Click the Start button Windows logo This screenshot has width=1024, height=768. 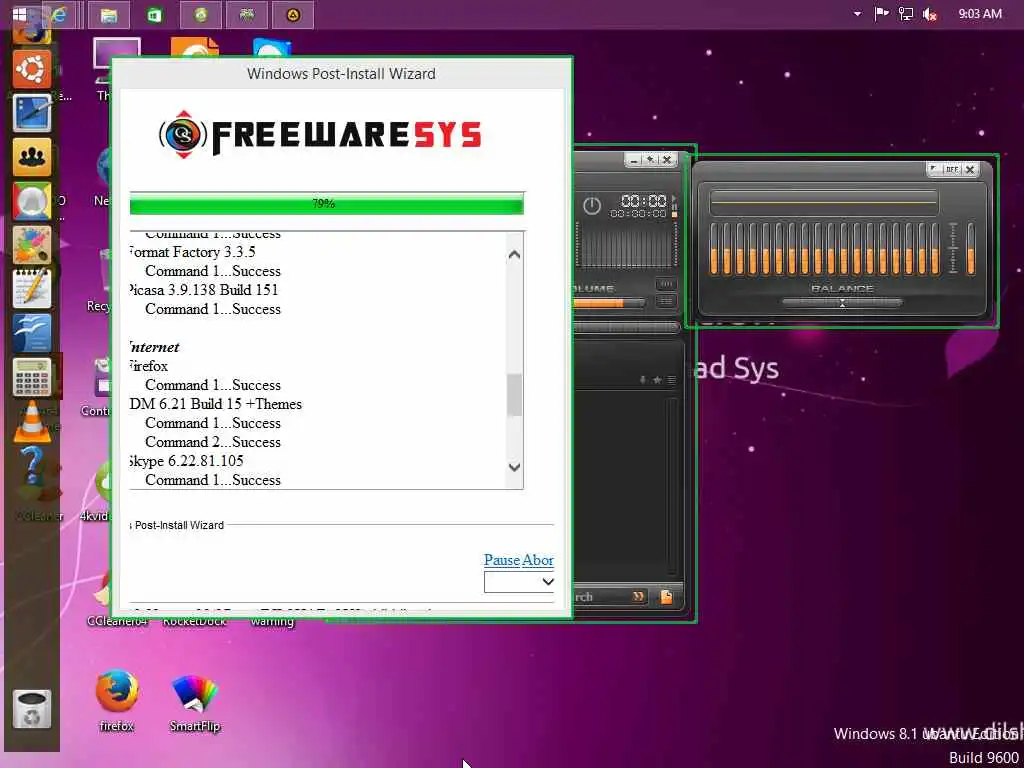tap(20, 14)
